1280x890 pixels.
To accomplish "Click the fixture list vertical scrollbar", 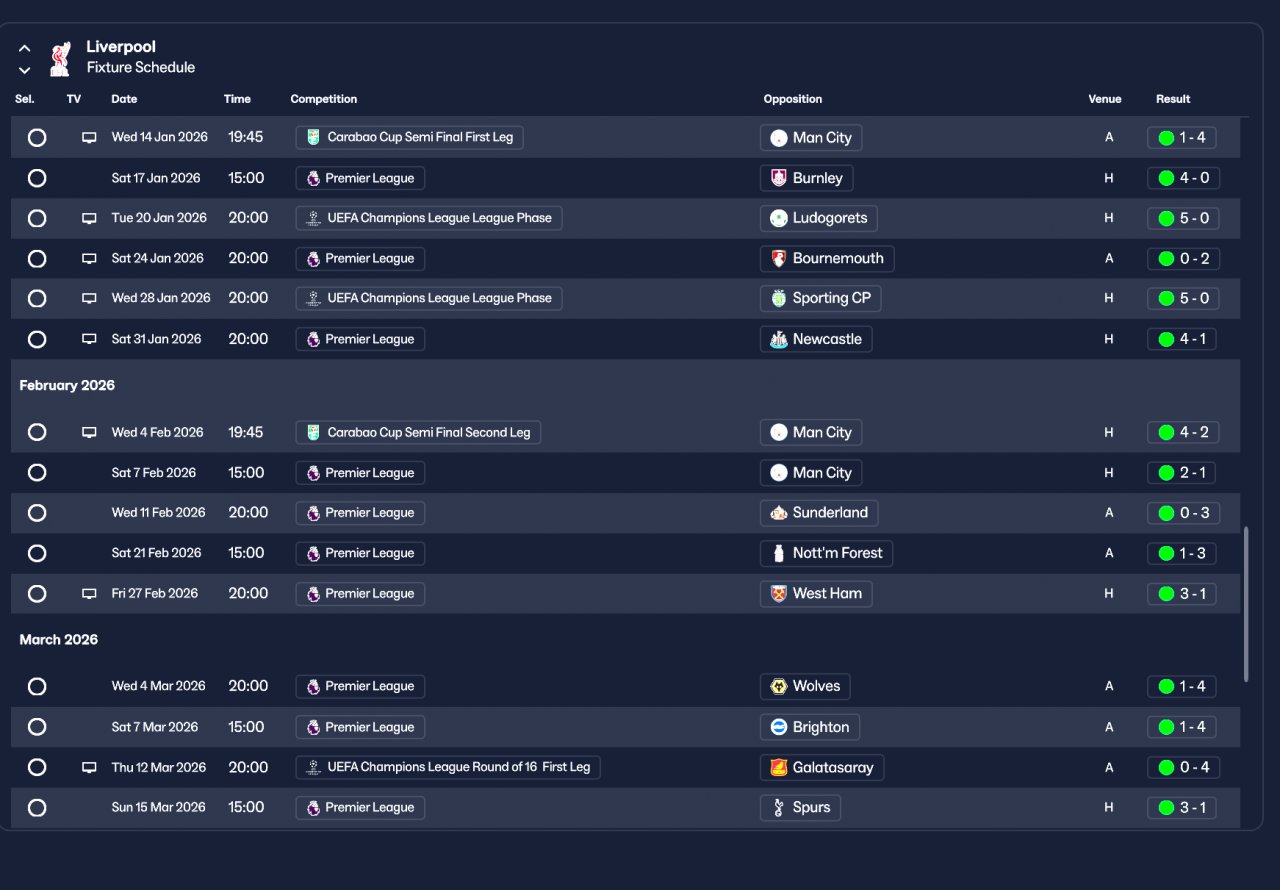I will point(1245,604).
